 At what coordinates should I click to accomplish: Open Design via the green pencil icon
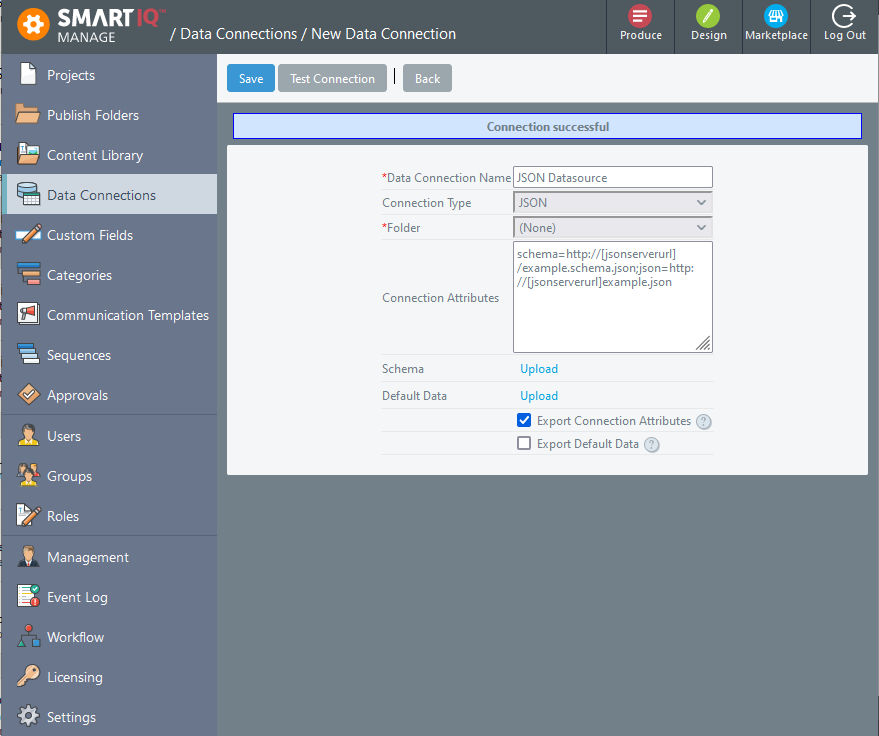point(708,16)
